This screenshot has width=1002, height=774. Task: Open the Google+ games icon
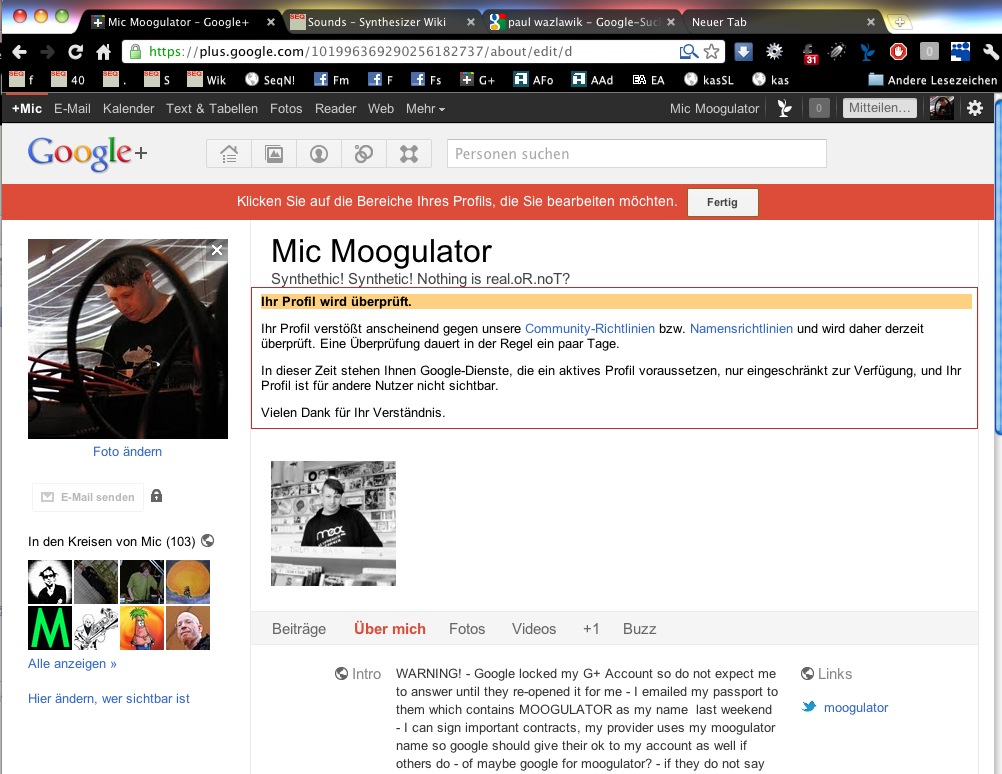click(409, 154)
